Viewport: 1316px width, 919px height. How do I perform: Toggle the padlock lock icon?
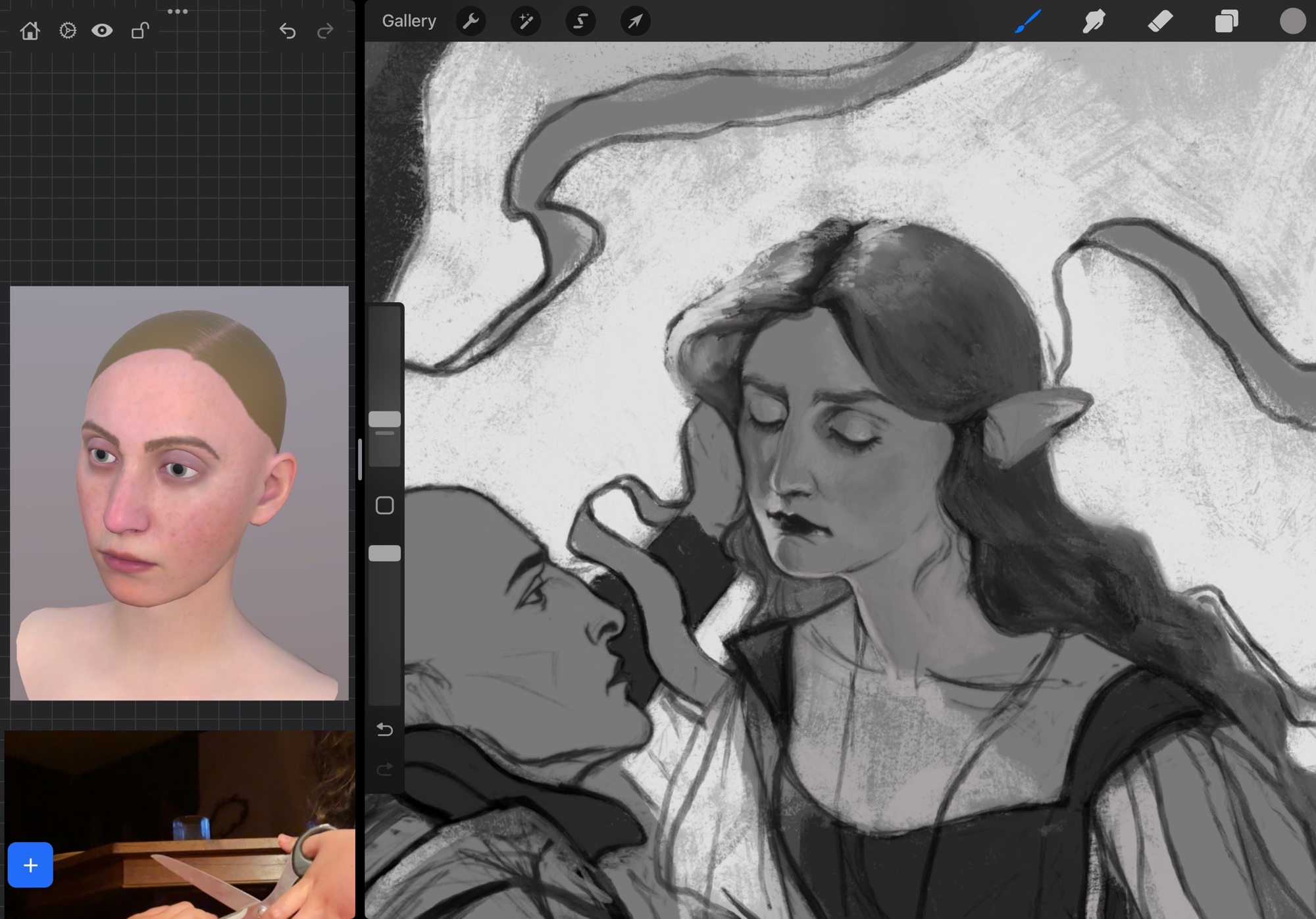[x=139, y=31]
